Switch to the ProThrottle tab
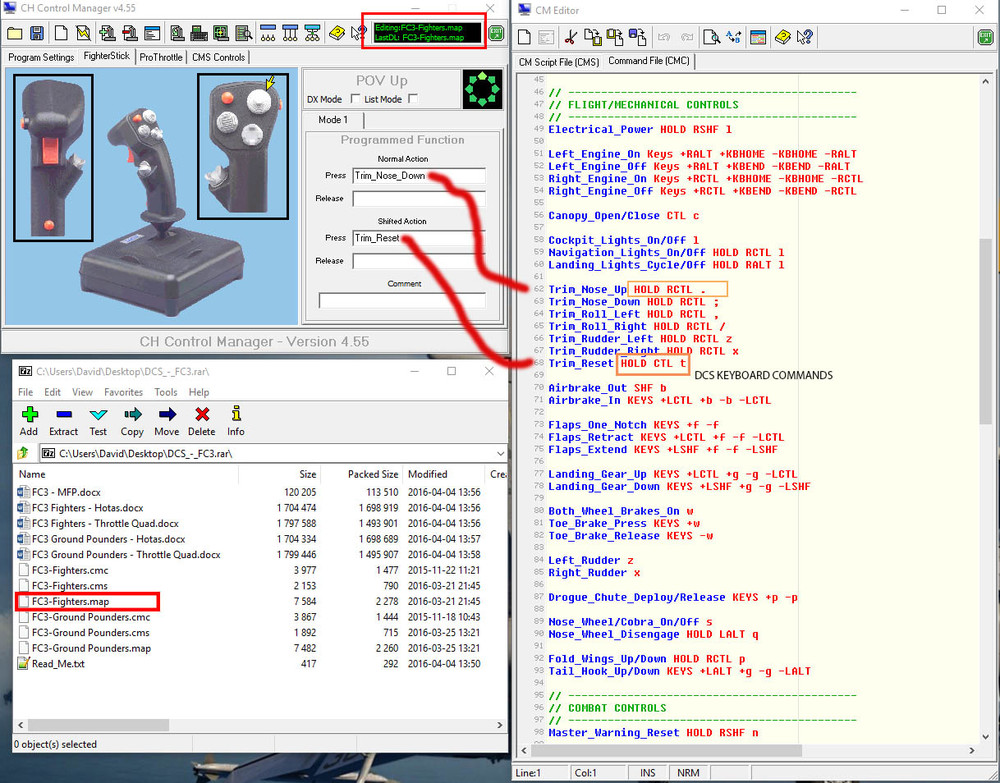Viewport: 1000px width, 783px height. click(x=161, y=57)
